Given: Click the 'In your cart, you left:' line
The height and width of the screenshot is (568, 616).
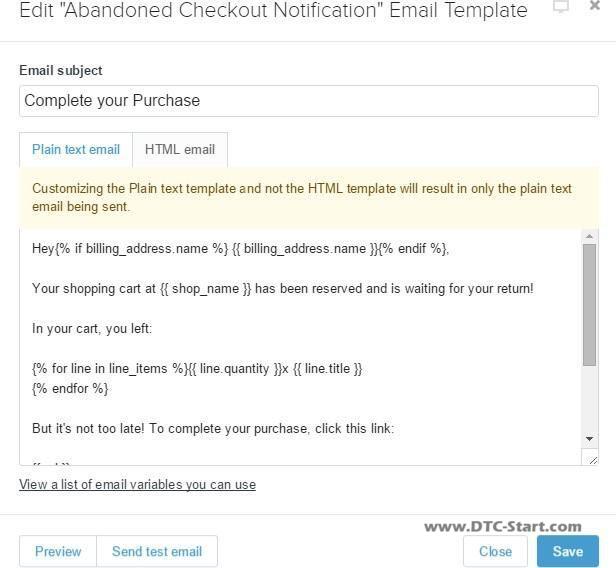Looking at the screenshot, I should (x=92, y=328).
